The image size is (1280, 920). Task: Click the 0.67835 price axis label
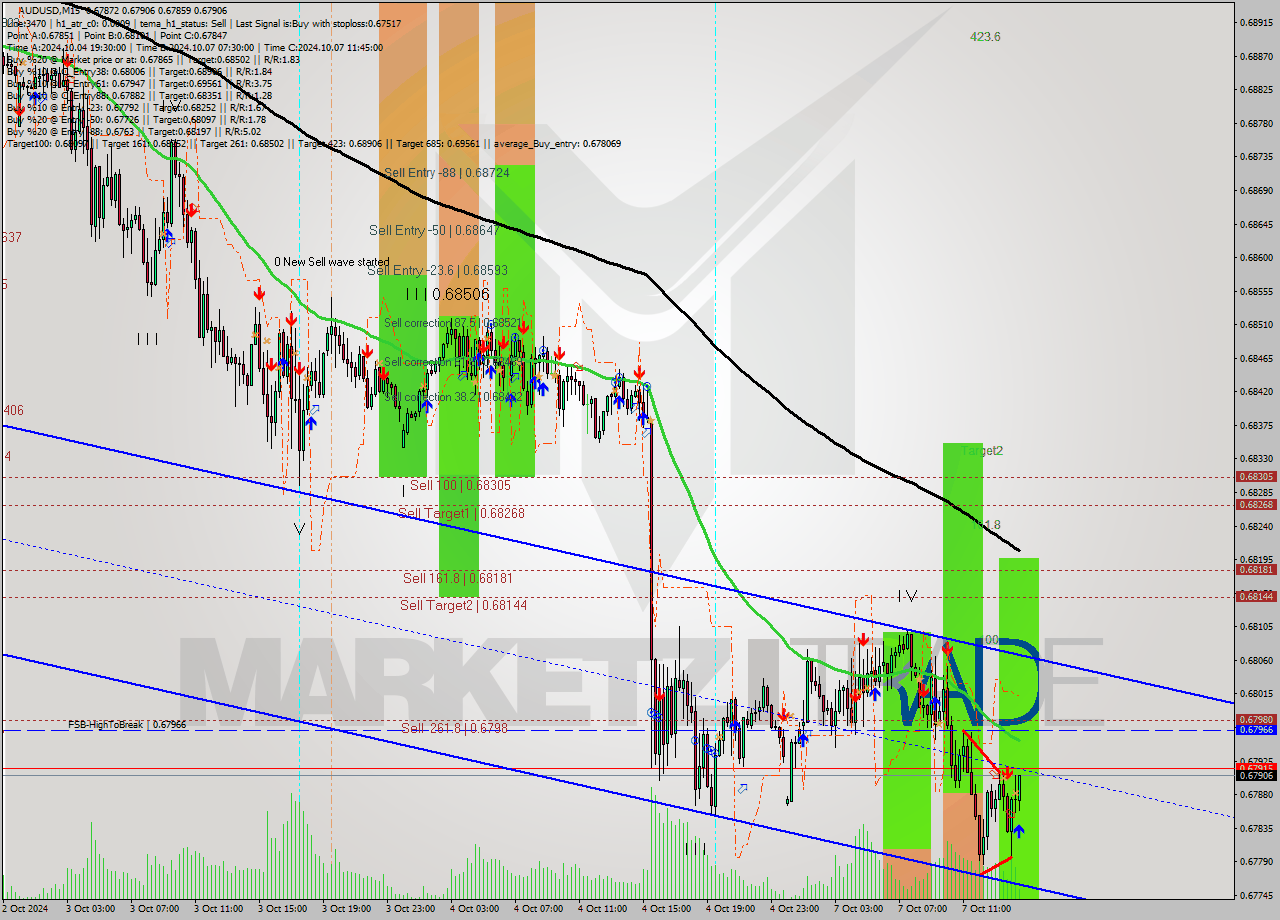(x=1256, y=828)
